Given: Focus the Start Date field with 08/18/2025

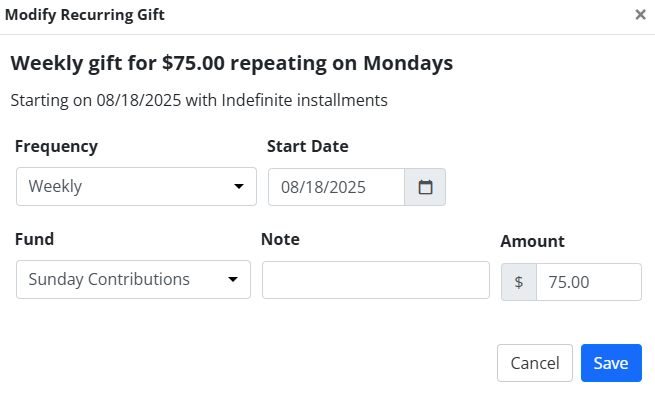Looking at the screenshot, I should 336,187.
